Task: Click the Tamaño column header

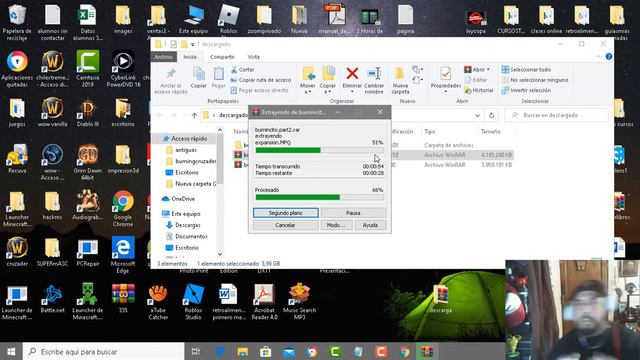Action: pos(491,131)
